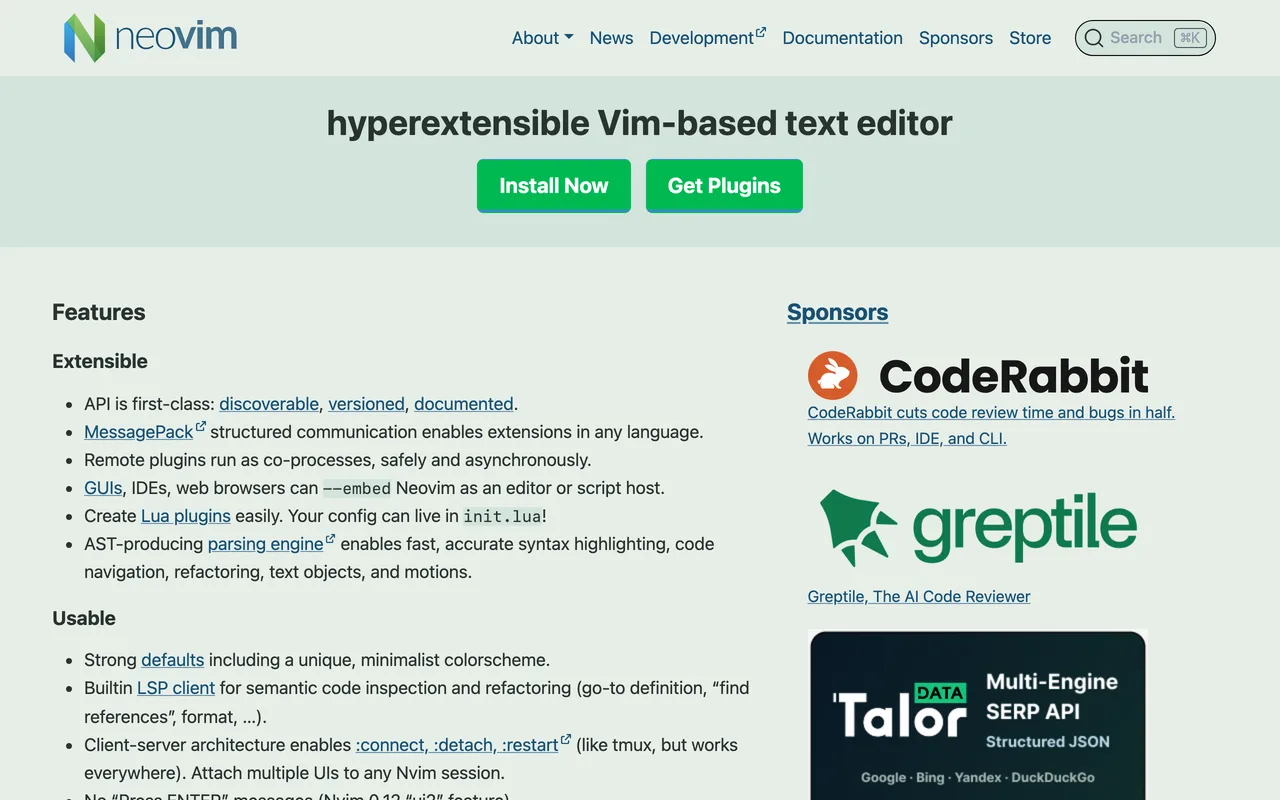Click the Extensible subheading
This screenshot has height=800, width=1280.
pos(100,361)
